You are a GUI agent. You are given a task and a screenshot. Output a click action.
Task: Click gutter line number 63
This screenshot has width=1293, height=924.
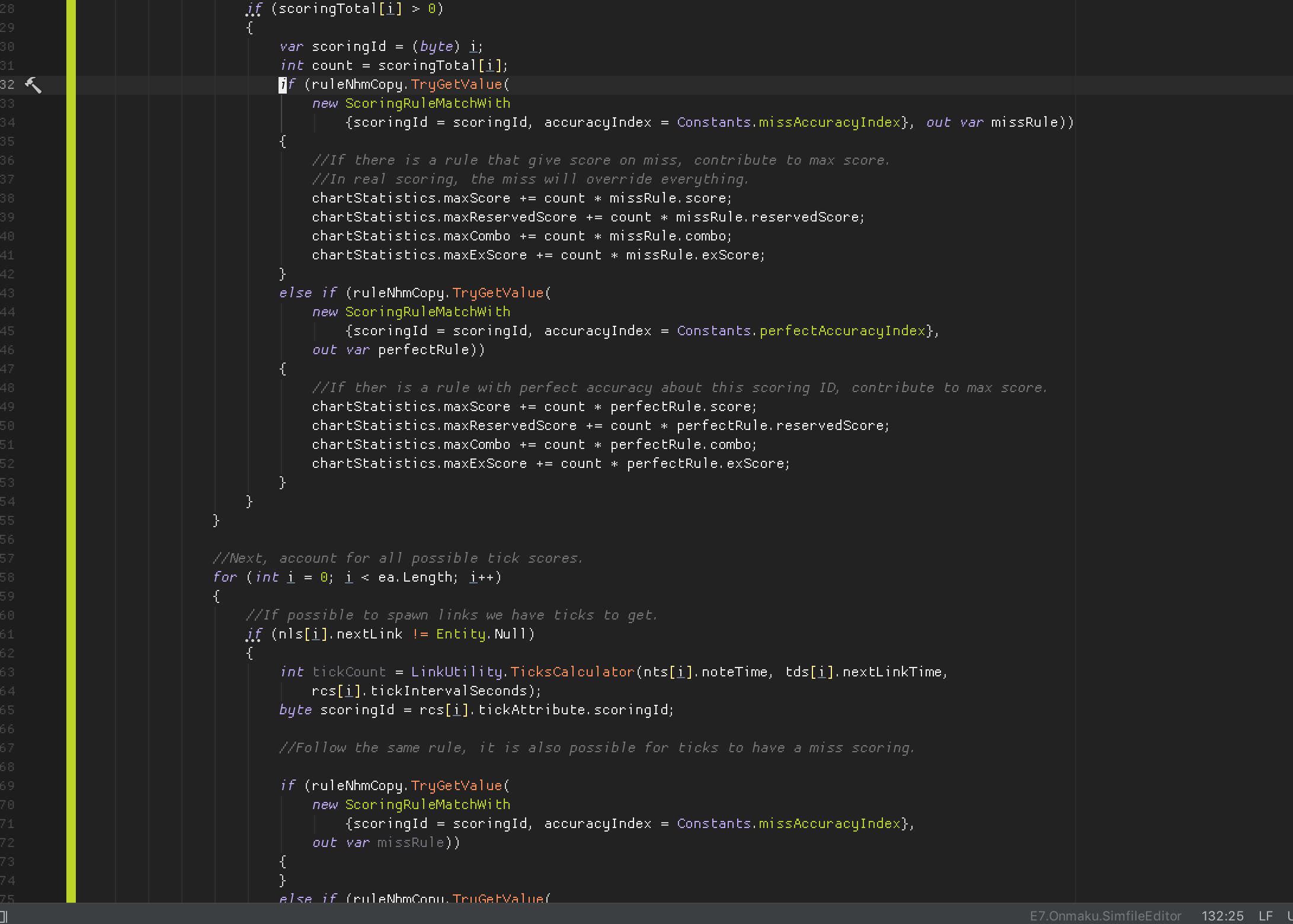(x=7, y=672)
